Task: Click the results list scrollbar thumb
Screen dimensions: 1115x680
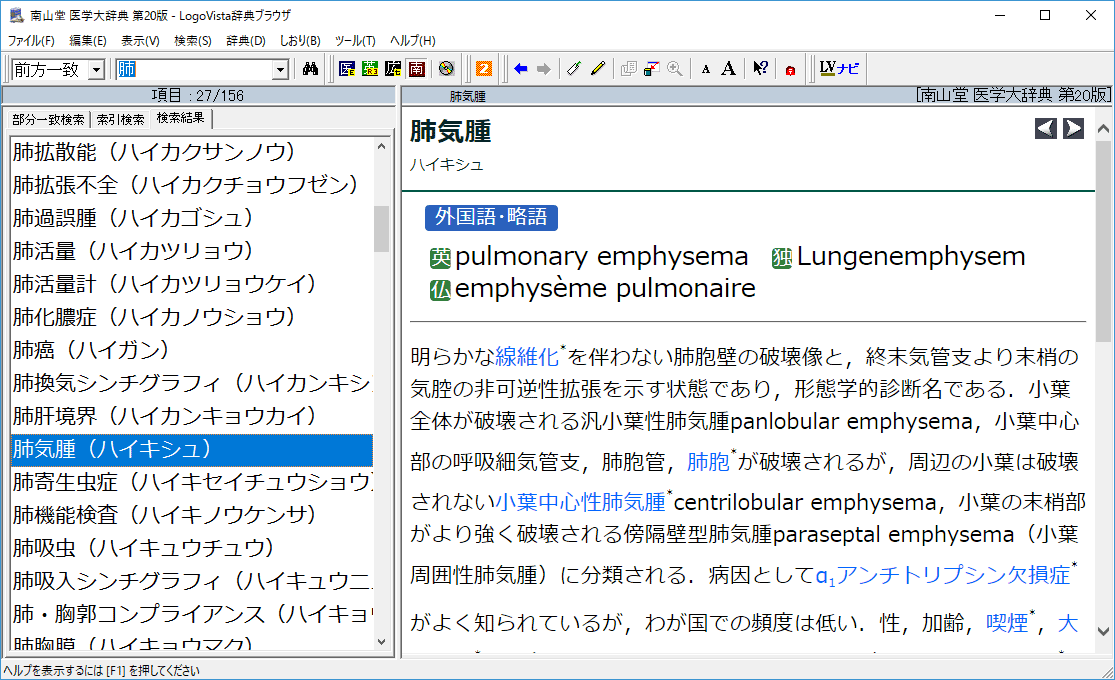Action: click(x=382, y=228)
